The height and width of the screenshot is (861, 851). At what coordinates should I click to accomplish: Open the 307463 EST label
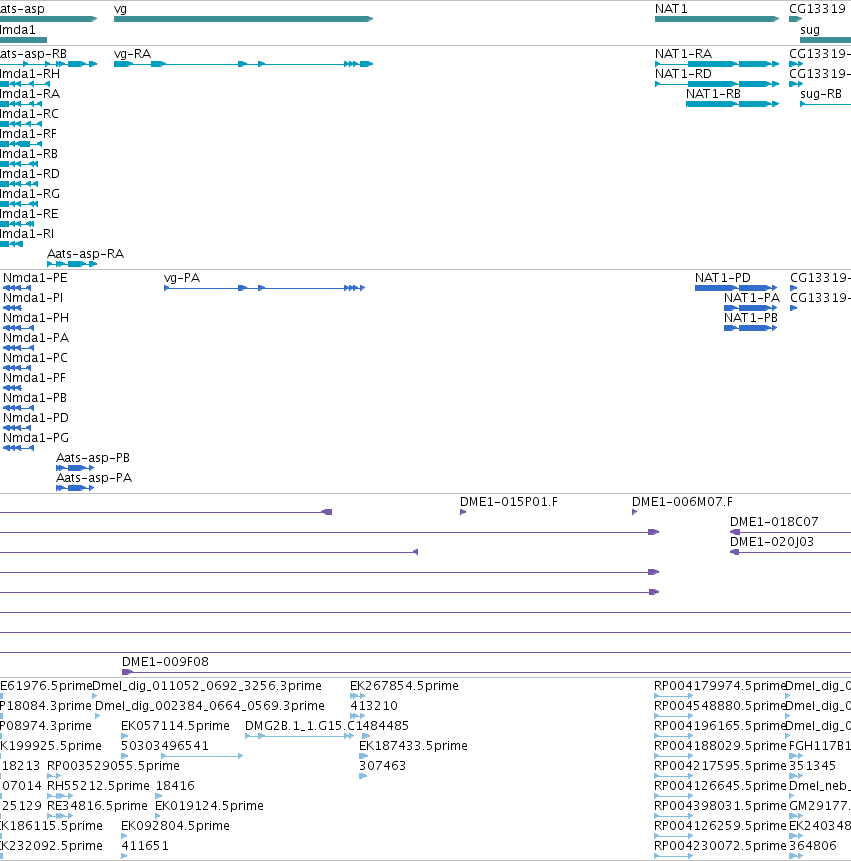pyautogui.click(x=382, y=765)
